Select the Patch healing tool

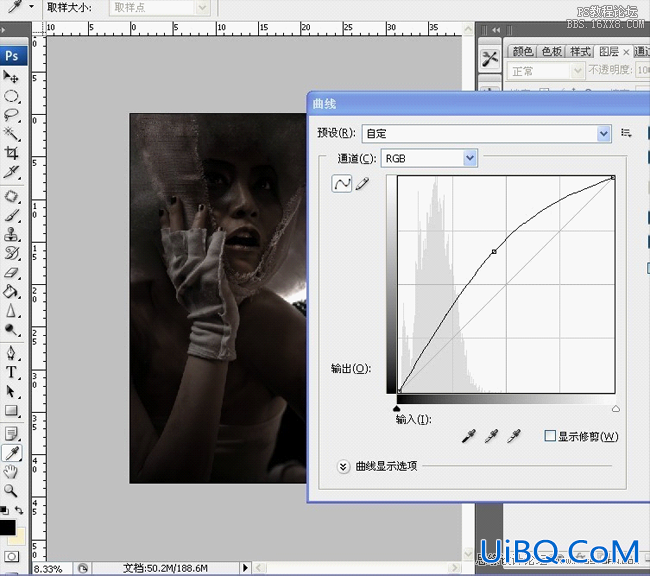coord(11,196)
